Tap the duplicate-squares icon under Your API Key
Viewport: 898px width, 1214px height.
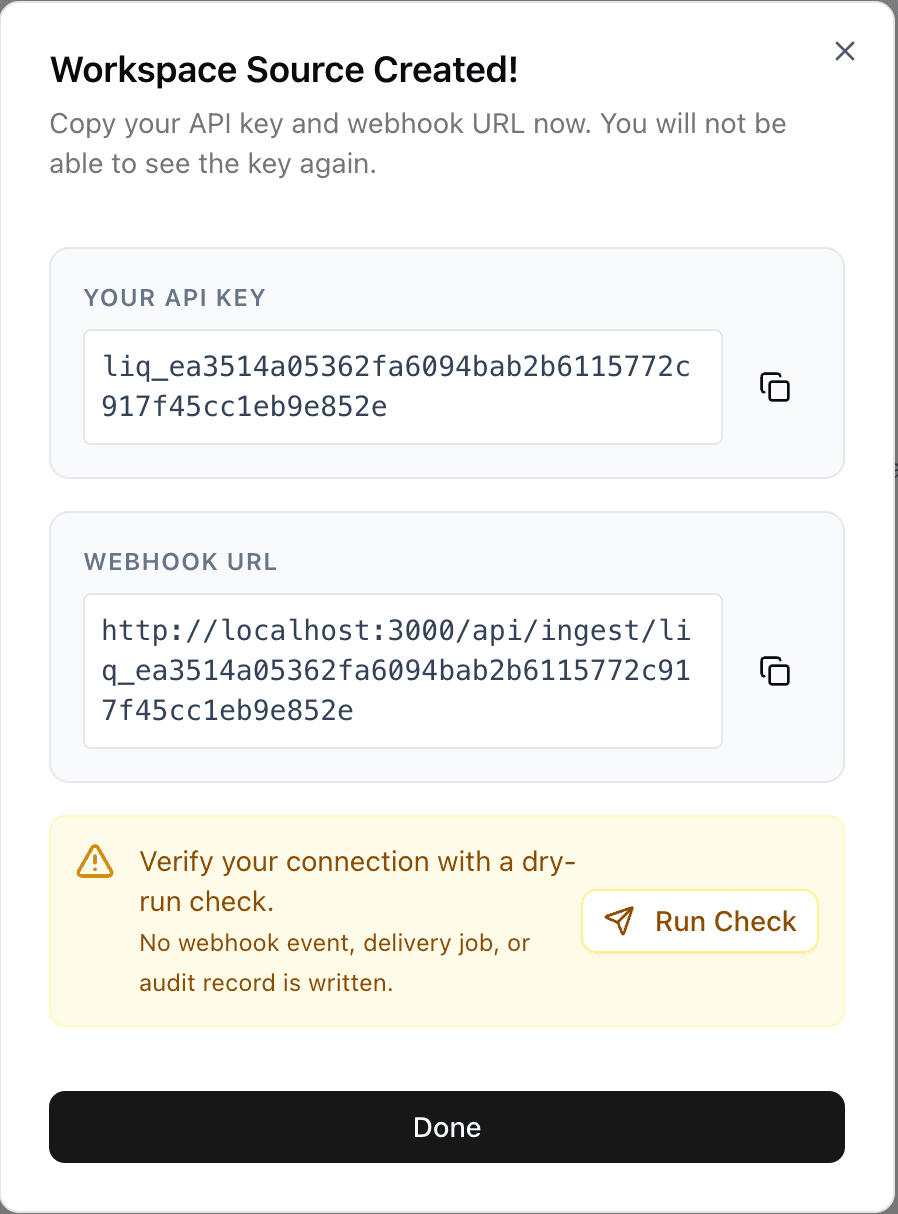(x=773, y=387)
